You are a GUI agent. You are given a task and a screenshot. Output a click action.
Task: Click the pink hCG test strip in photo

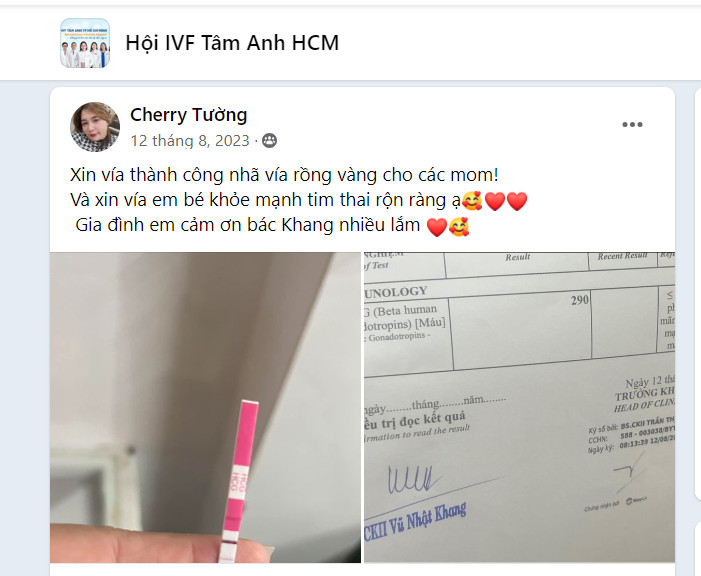(238, 481)
